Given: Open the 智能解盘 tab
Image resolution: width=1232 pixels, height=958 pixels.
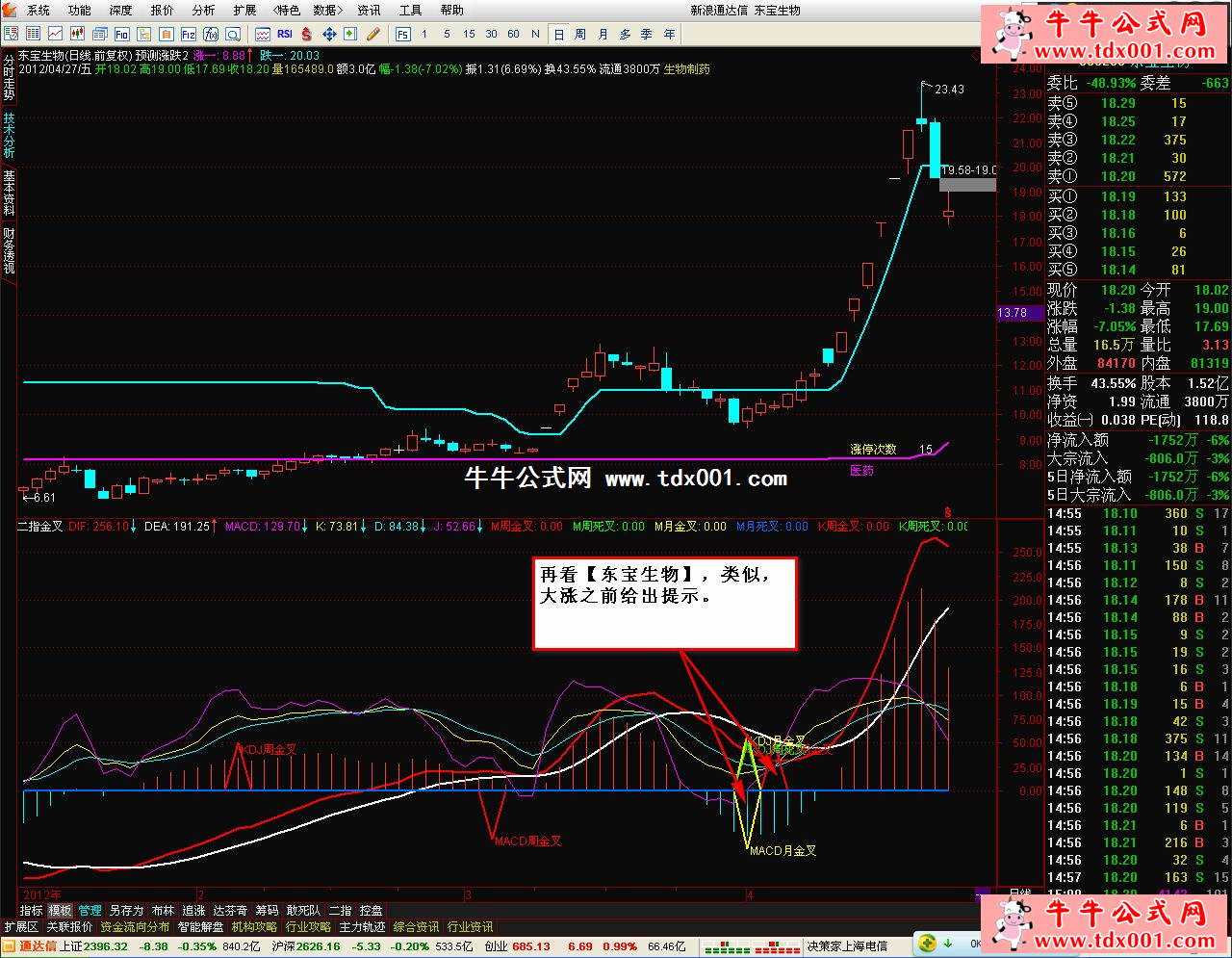Looking at the screenshot, I should 200,927.
